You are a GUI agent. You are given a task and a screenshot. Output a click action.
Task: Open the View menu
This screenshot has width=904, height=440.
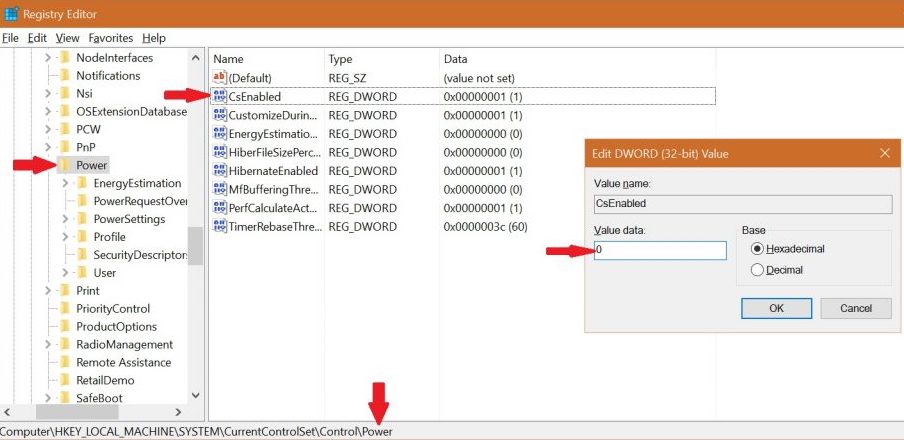pos(67,38)
